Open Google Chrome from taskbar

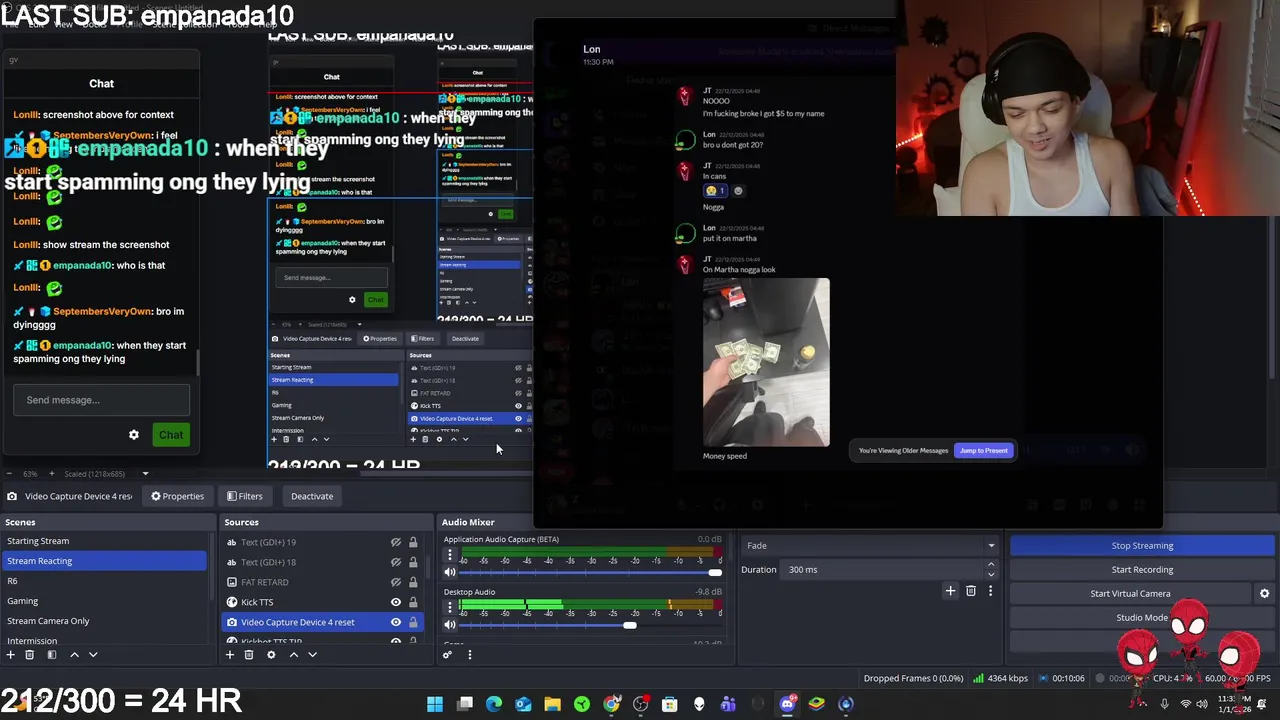point(611,704)
